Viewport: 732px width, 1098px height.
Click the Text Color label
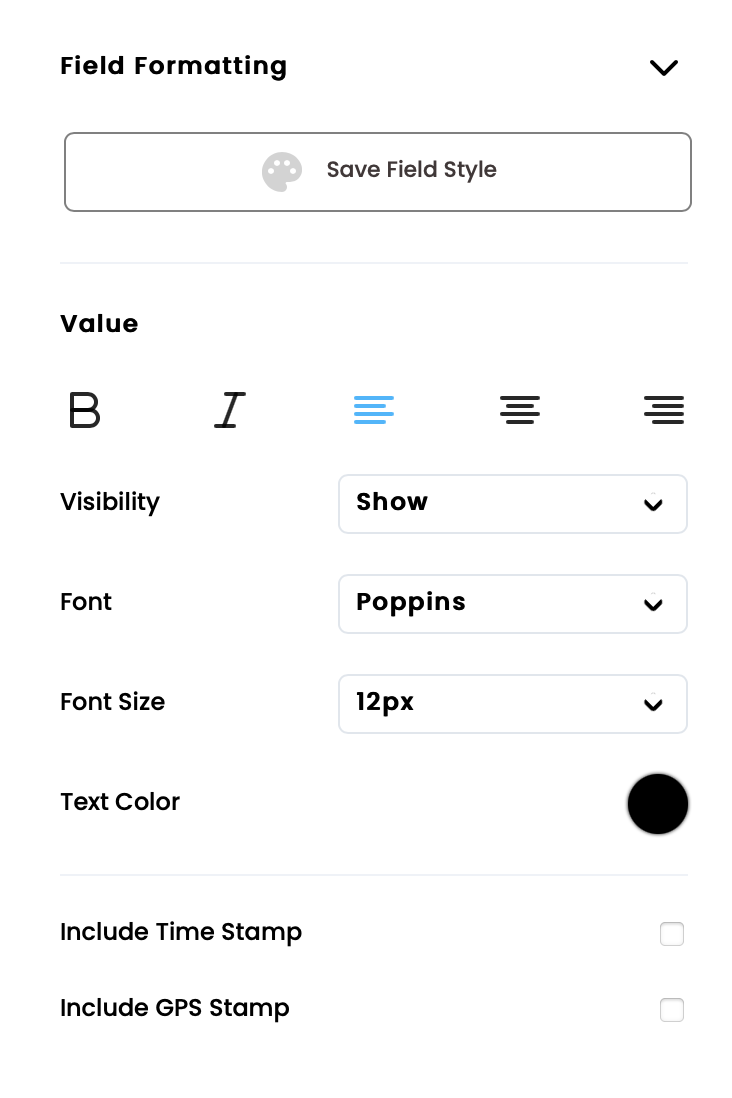tap(120, 802)
